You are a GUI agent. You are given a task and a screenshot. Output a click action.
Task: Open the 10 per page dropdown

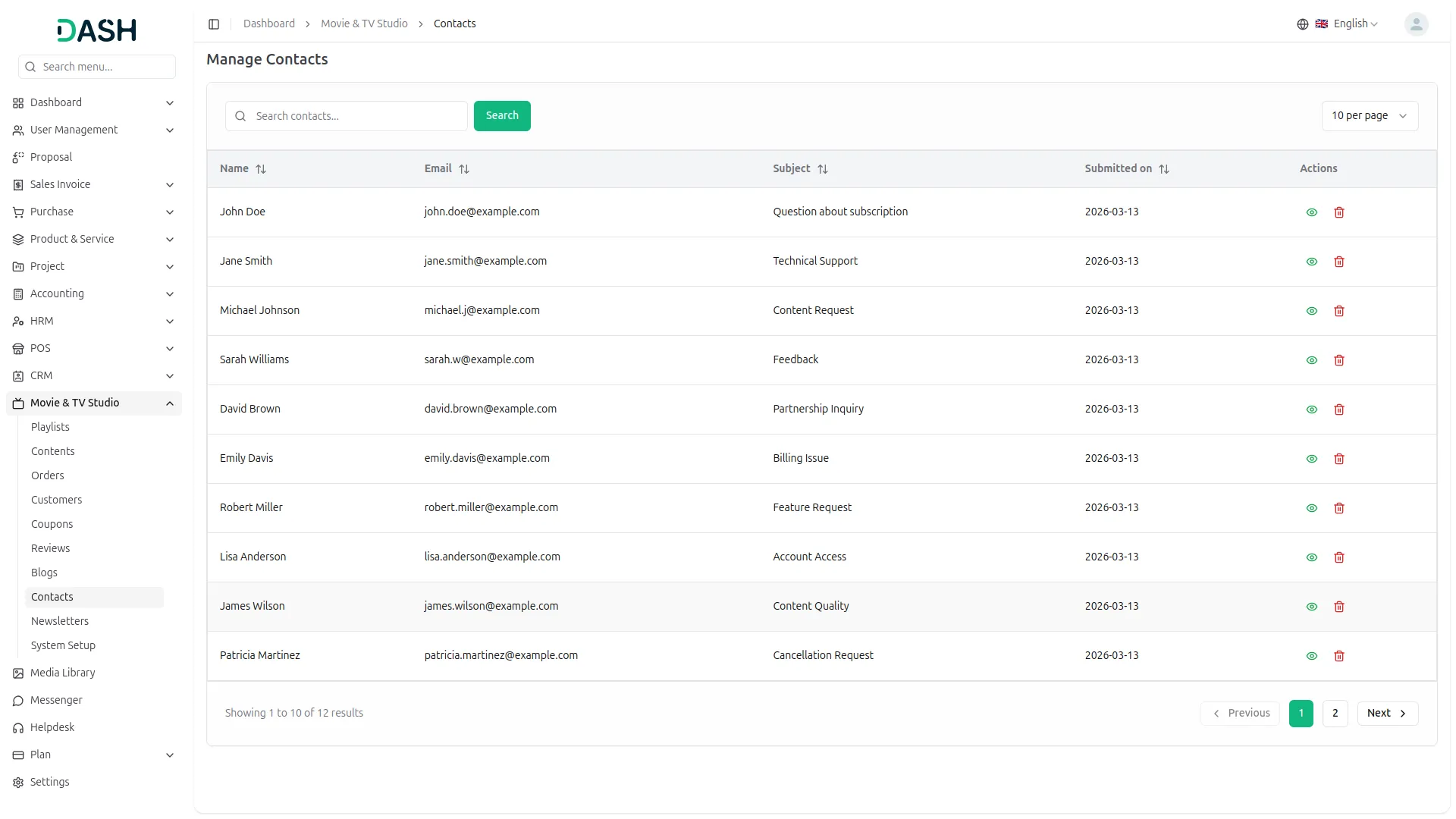tap(1369, 116)
